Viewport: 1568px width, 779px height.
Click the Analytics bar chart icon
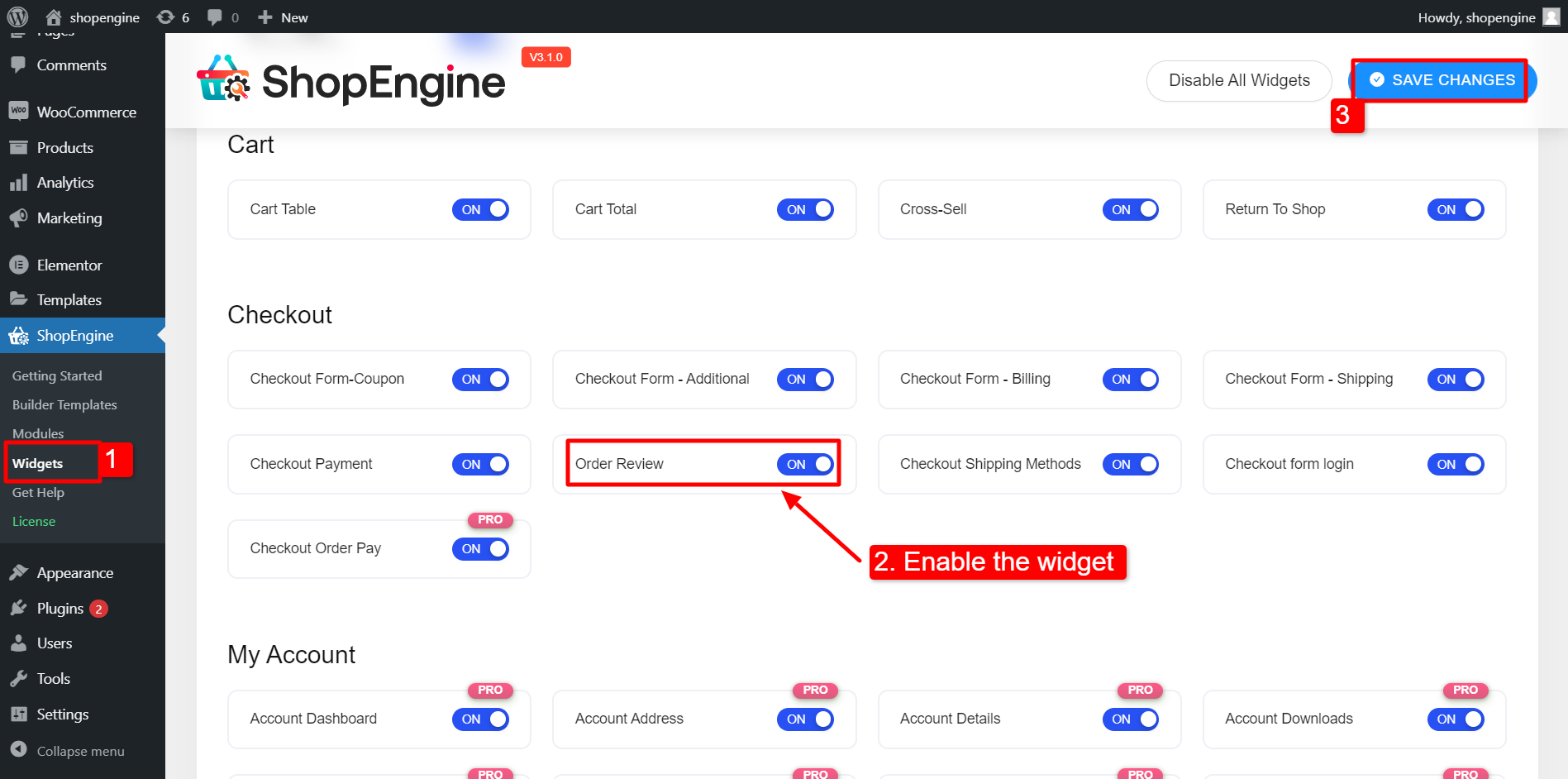[18, 183]
